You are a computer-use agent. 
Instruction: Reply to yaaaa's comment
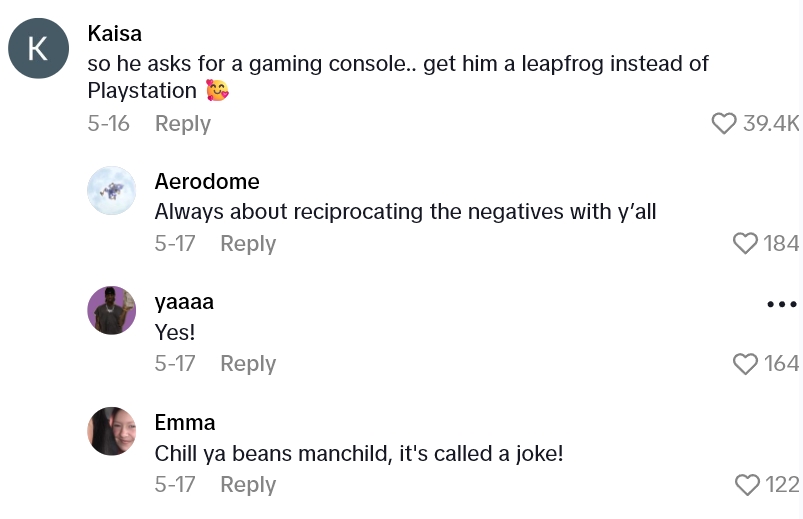coord(247,364)
